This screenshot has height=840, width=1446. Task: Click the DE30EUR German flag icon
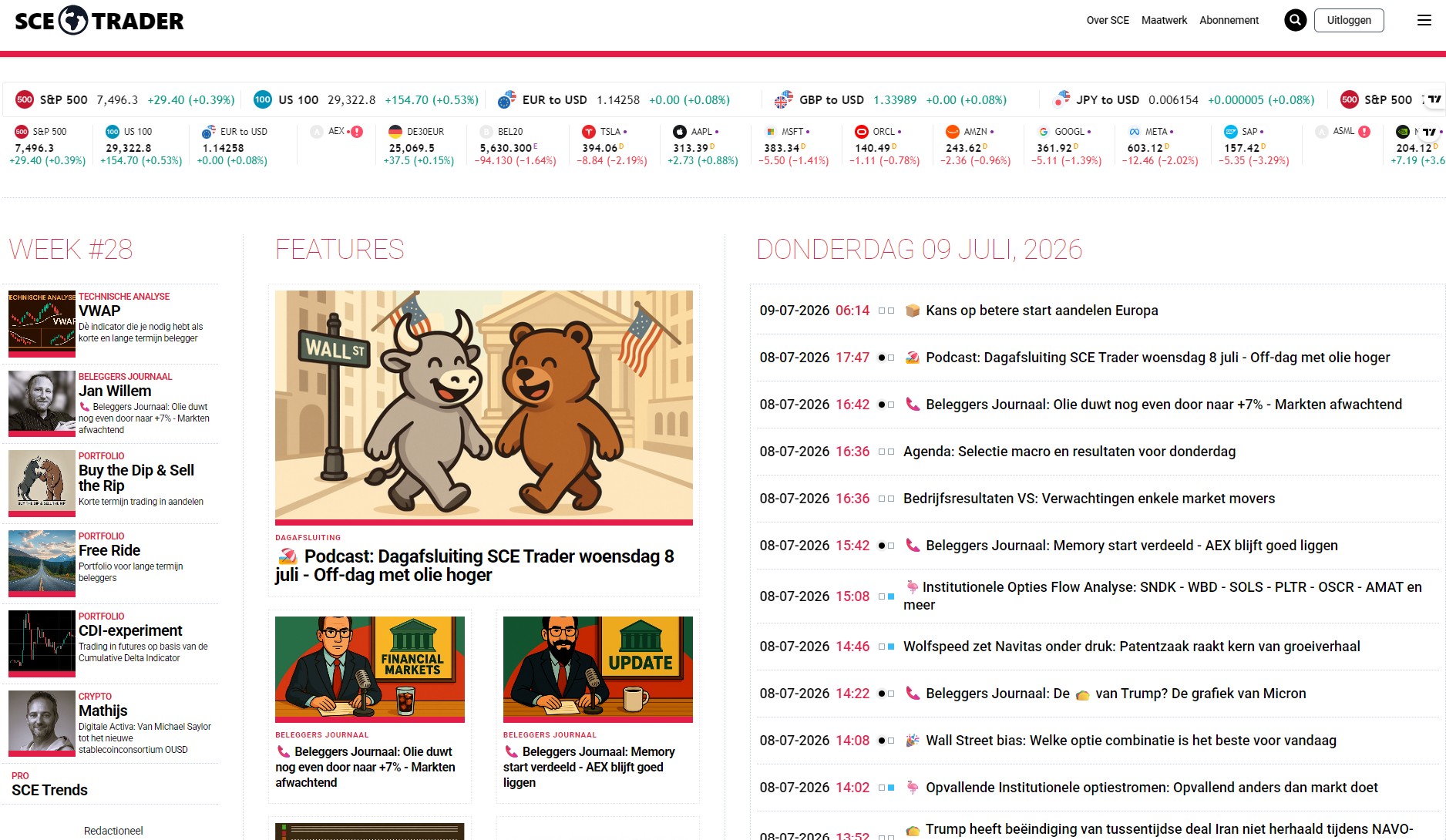pyautogui.click(x=395, y=132)
